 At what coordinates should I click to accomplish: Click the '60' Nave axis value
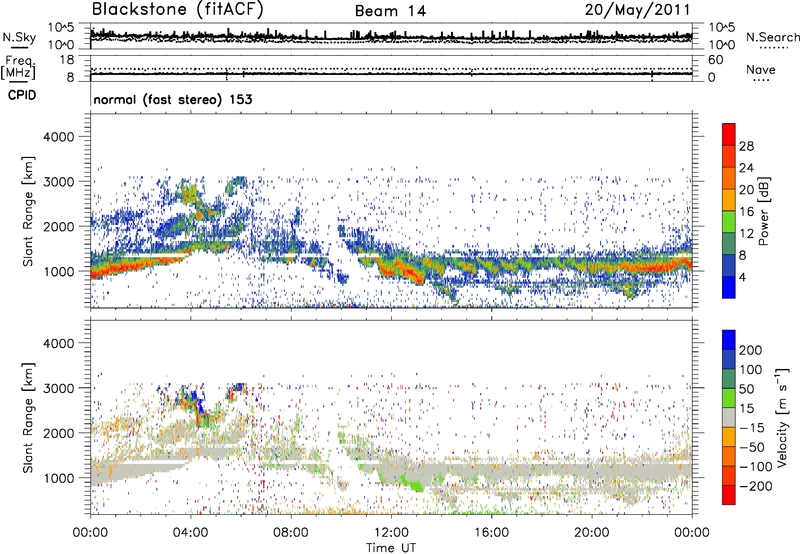[716, 60]
